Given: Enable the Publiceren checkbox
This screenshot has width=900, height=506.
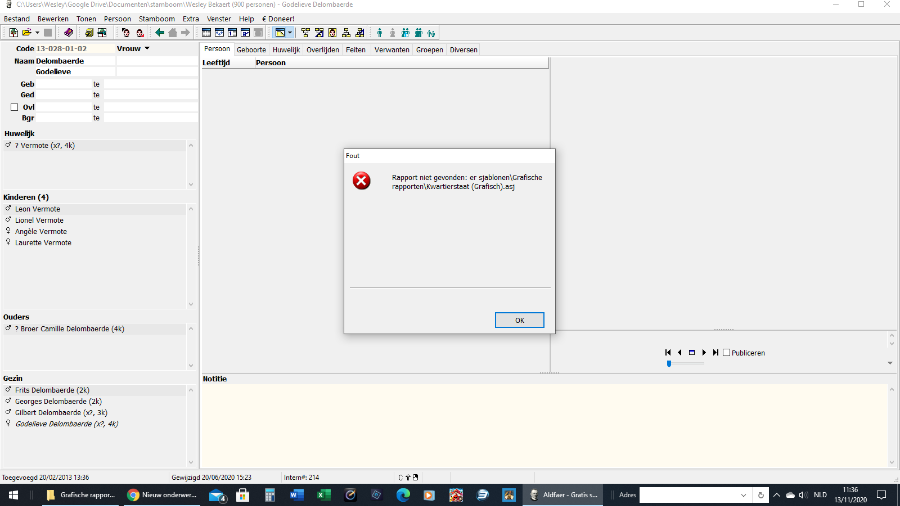Looking at the screenshot, I should tap(727, 353).
